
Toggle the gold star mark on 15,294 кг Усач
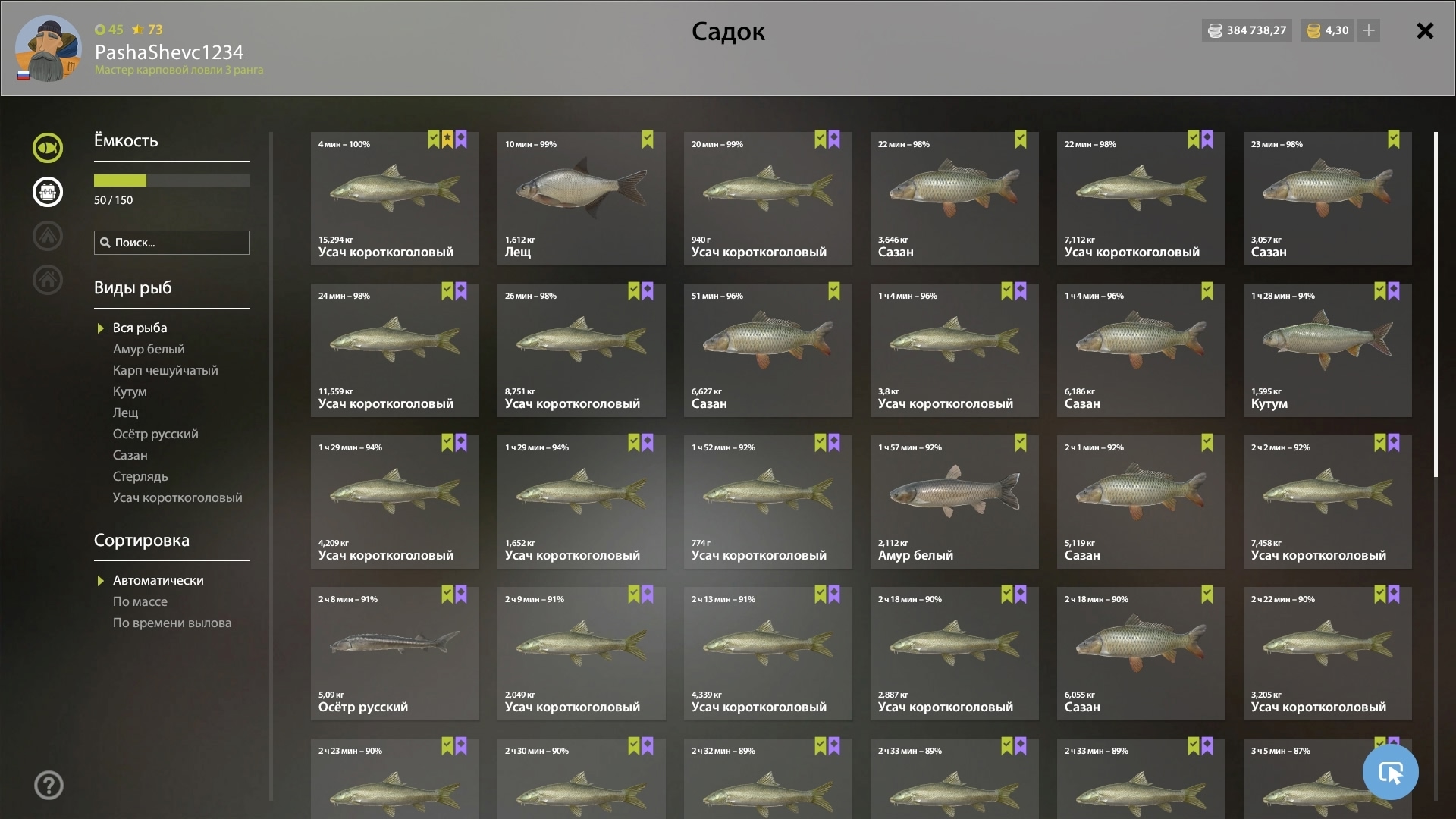click(447, 140)
